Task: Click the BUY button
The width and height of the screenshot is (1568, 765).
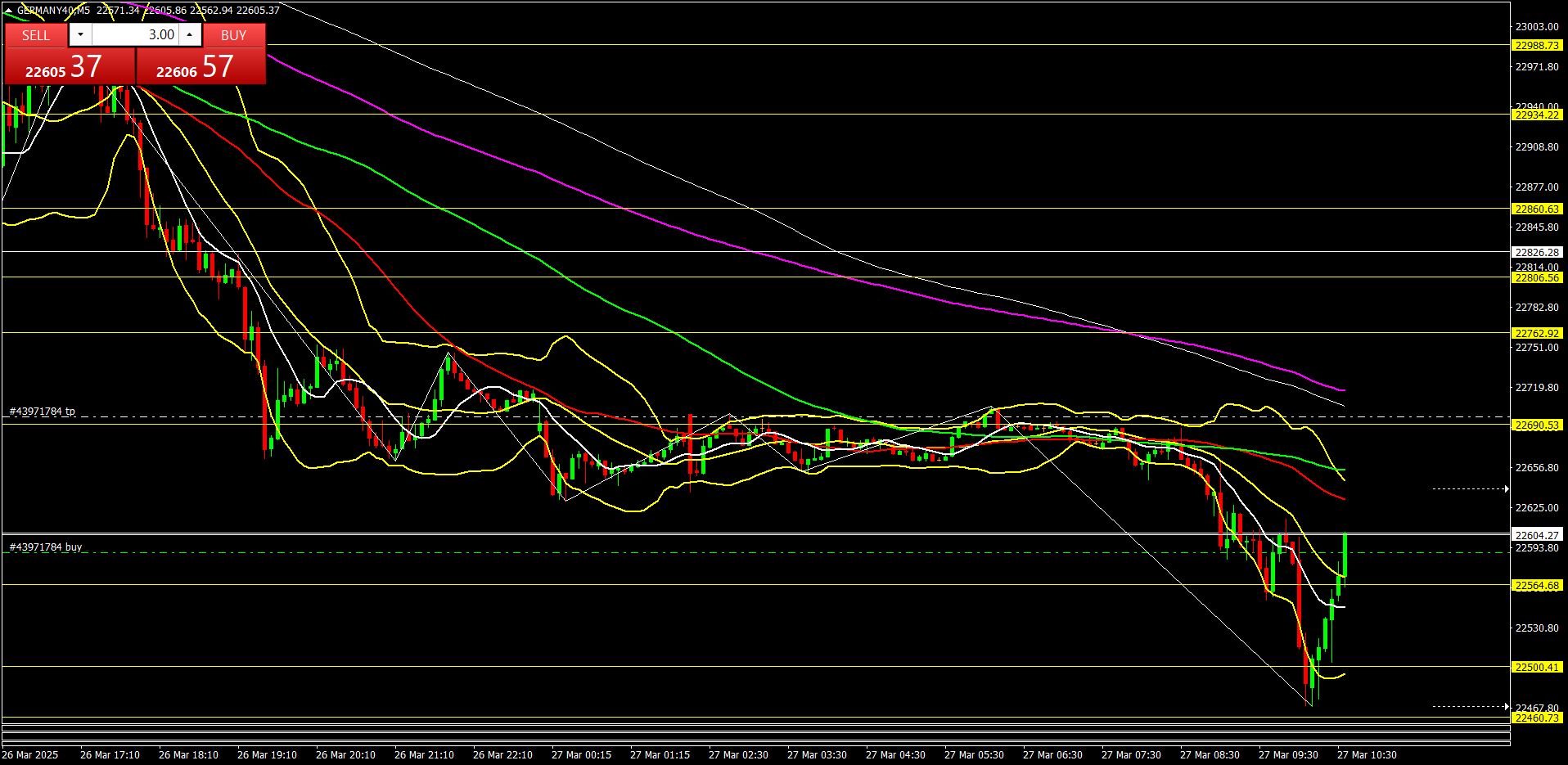Action: click(x=233, y=35)
